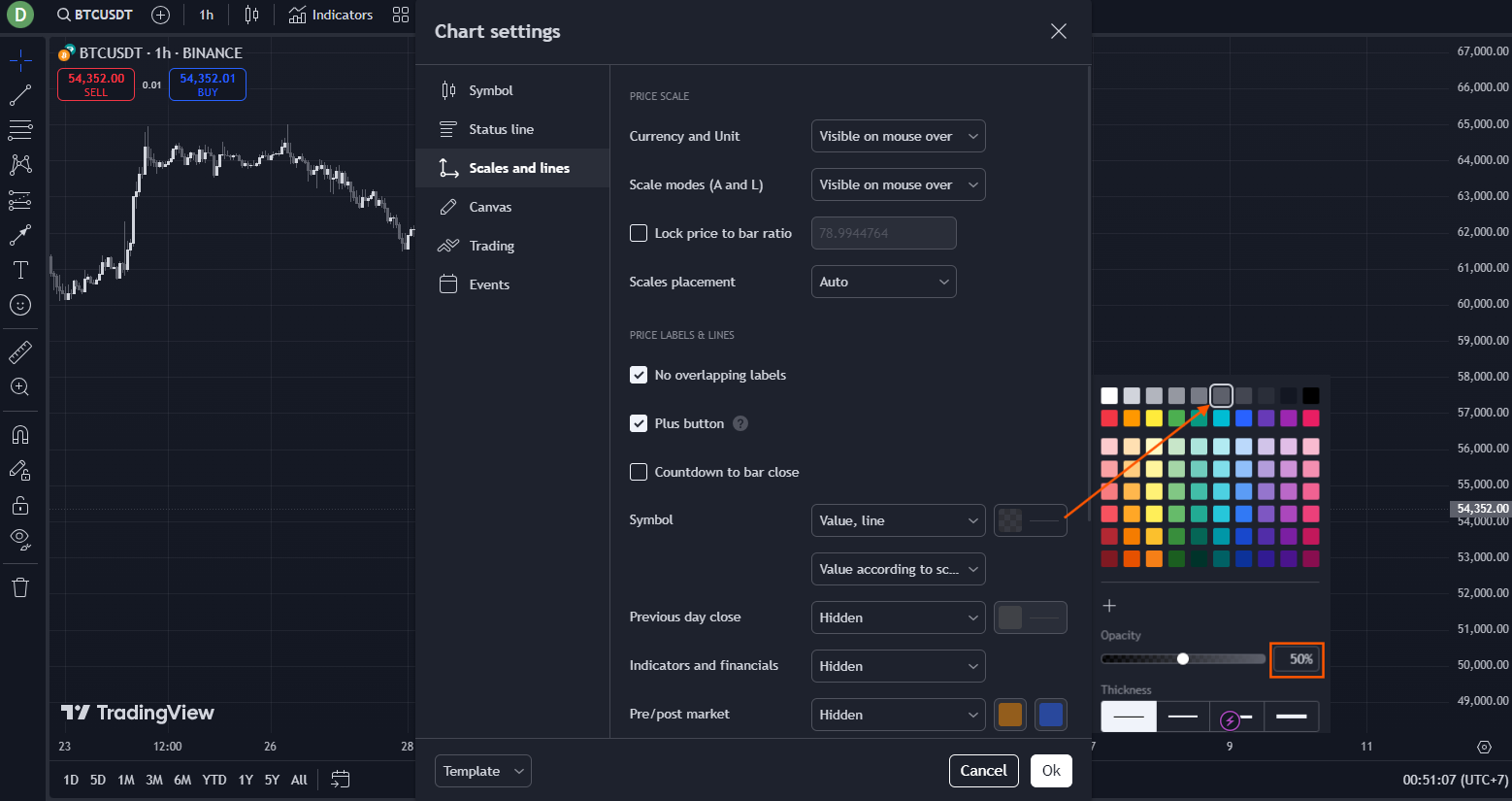Click the Opacity slider handle
Viewport: 1512px width, 801px height.
click(x=1182, y=658)
